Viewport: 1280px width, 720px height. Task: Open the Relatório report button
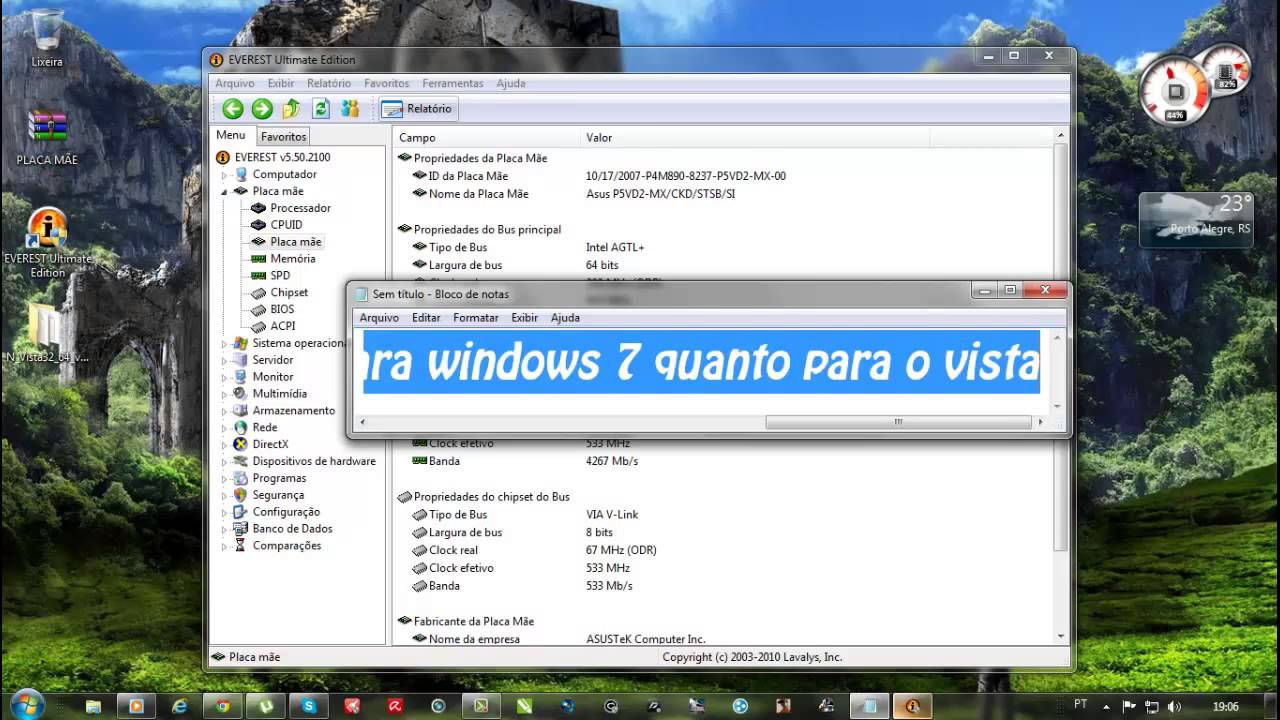418,109
